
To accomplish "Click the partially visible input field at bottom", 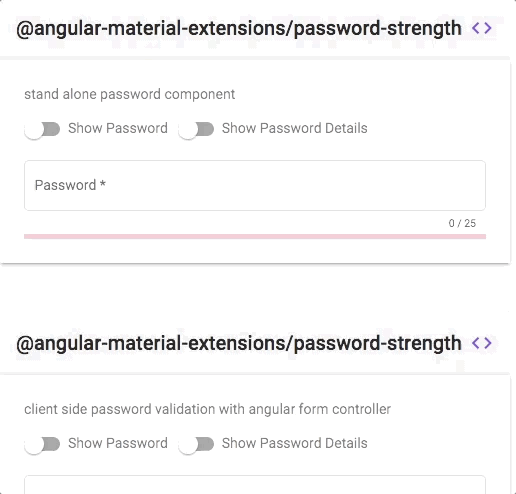I will (x=255, y=485).
